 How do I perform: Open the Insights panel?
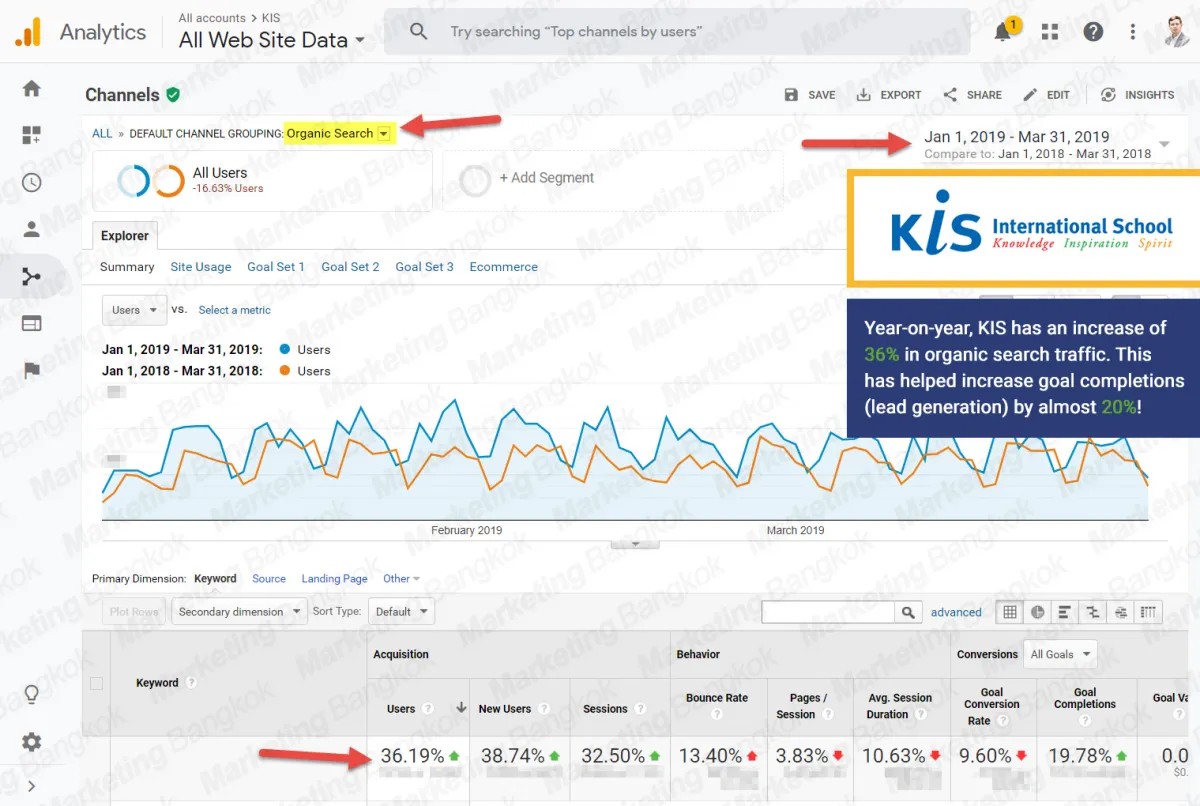coord(1138,95)
